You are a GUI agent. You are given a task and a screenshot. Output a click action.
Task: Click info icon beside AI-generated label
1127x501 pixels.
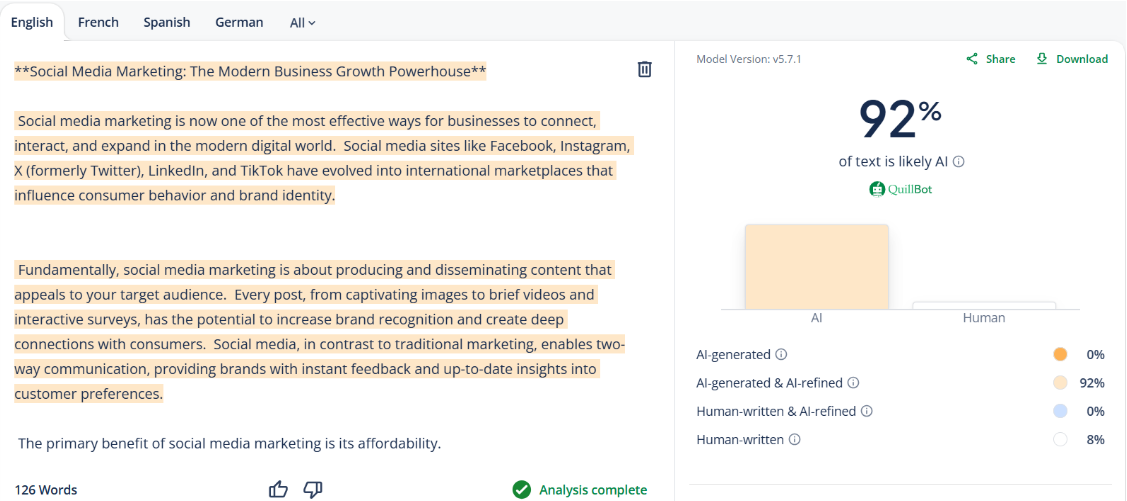[x=781, y=354]
